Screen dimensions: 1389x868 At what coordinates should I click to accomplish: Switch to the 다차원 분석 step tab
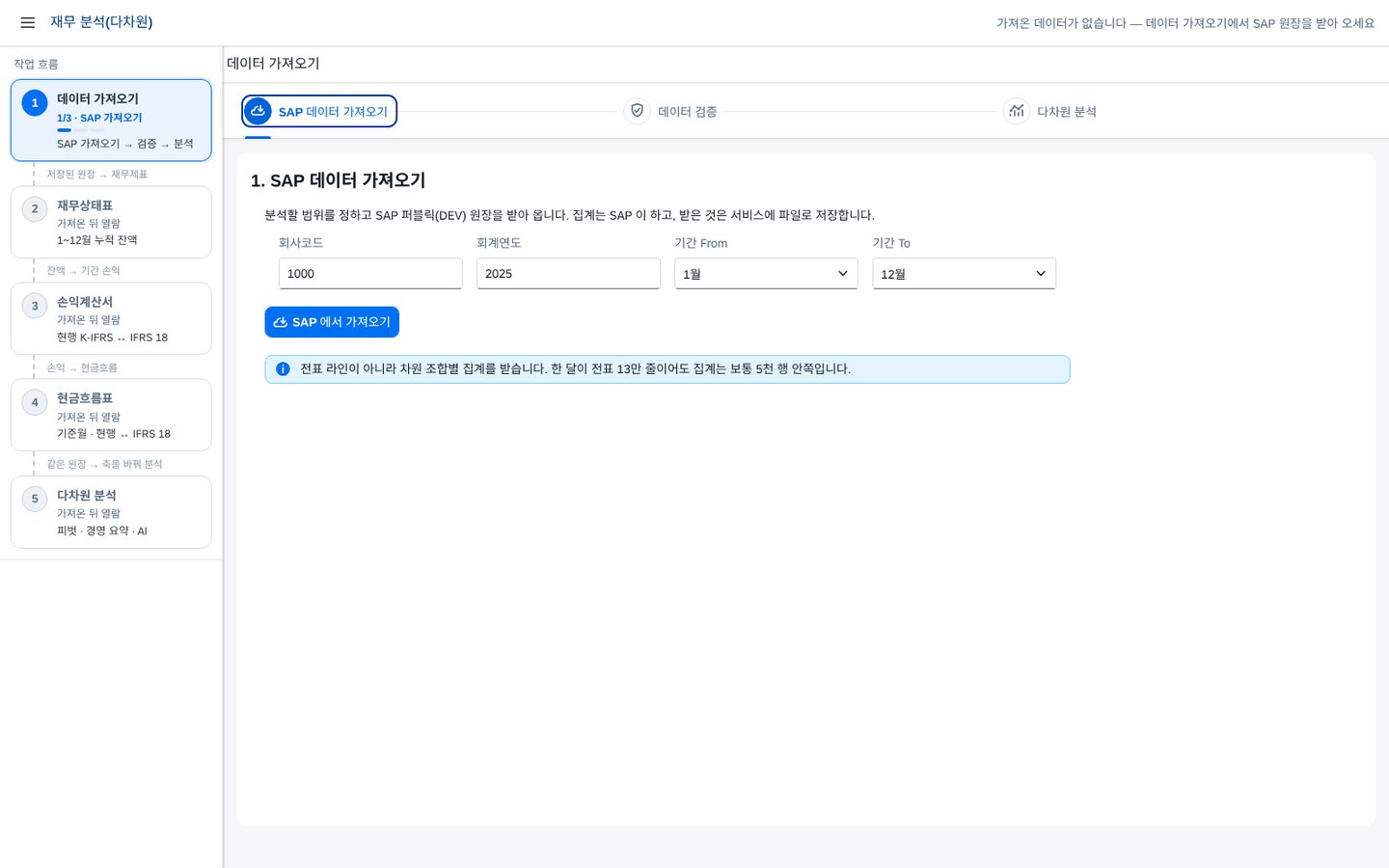(x=1049, y=112)
